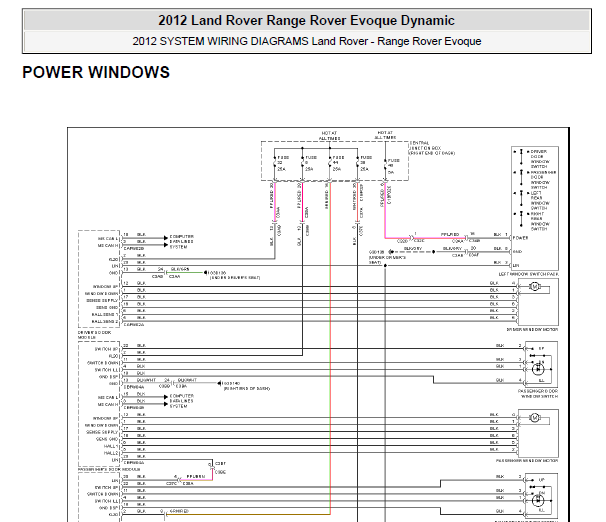Viewport: 606px width, 522px height.
Task: Click the 2012 SYSTEM WIRING DIAGRAMS subtitle
Action: tap(306, 41)
